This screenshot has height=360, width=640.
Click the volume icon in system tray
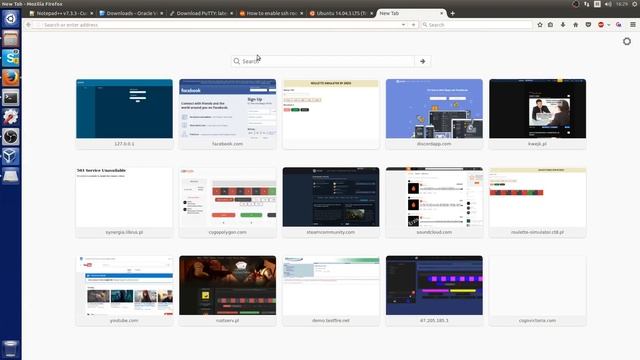click(x=608, y=4)
